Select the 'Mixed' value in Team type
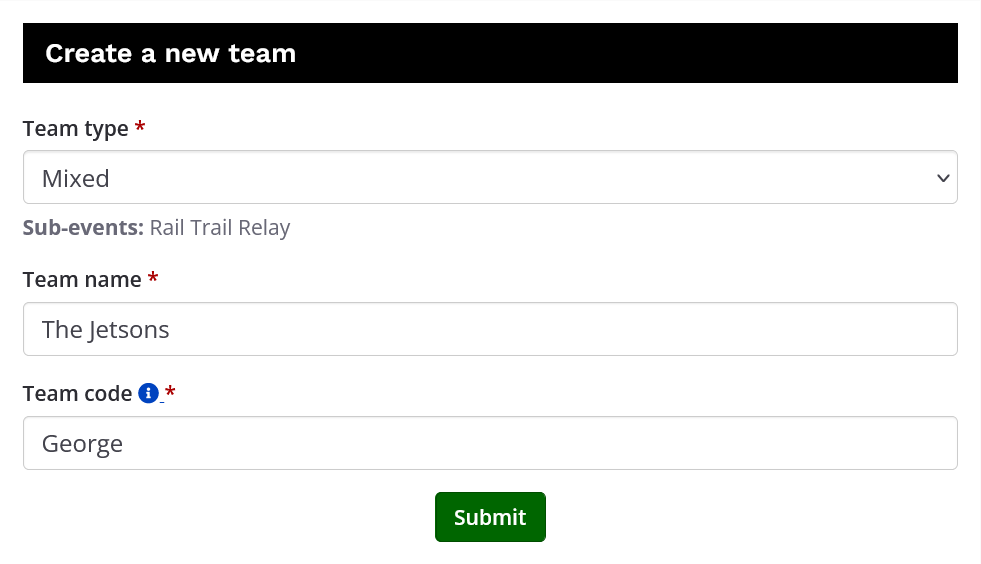 (76, 179)
